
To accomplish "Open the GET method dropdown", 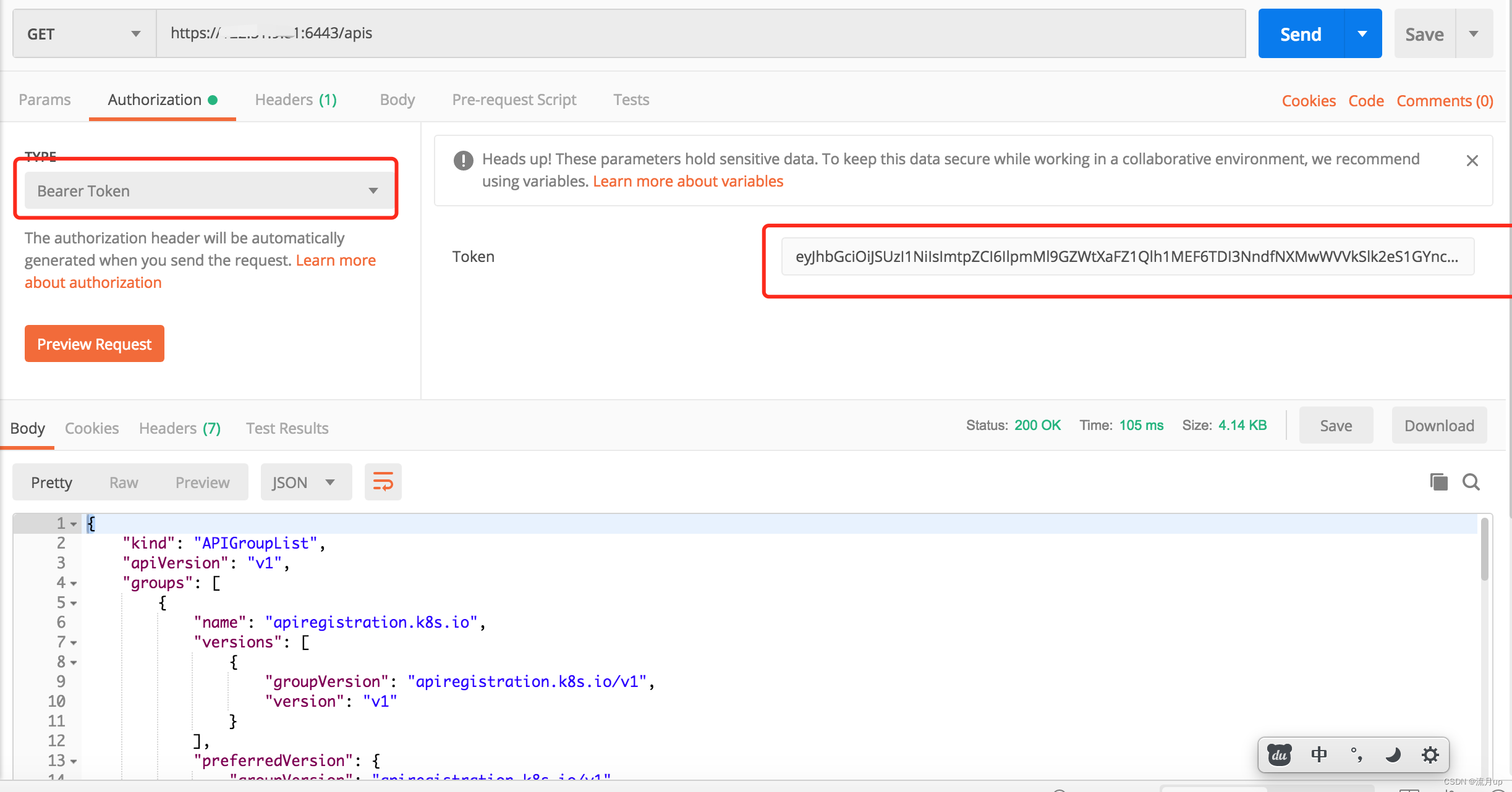I will (x=84, y=34).
